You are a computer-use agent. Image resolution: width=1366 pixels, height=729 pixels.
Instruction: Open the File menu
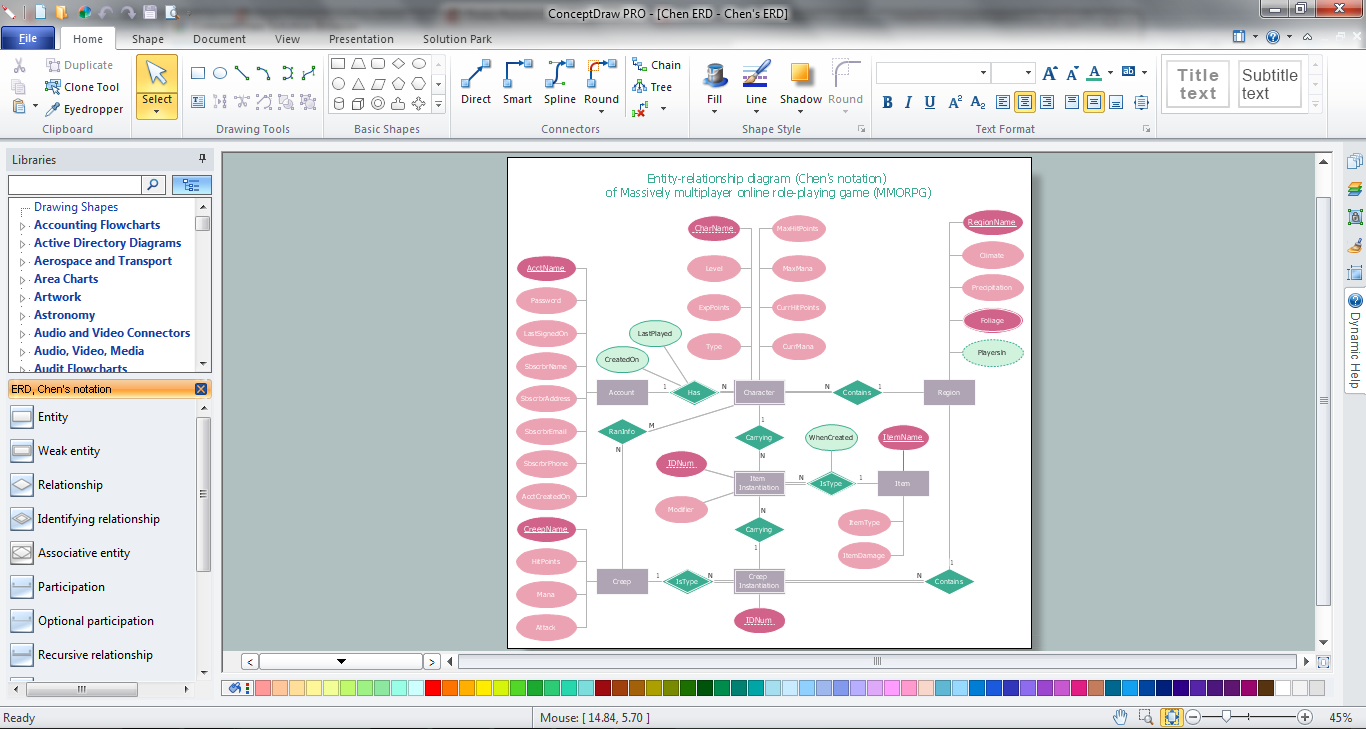coord(28,39)
